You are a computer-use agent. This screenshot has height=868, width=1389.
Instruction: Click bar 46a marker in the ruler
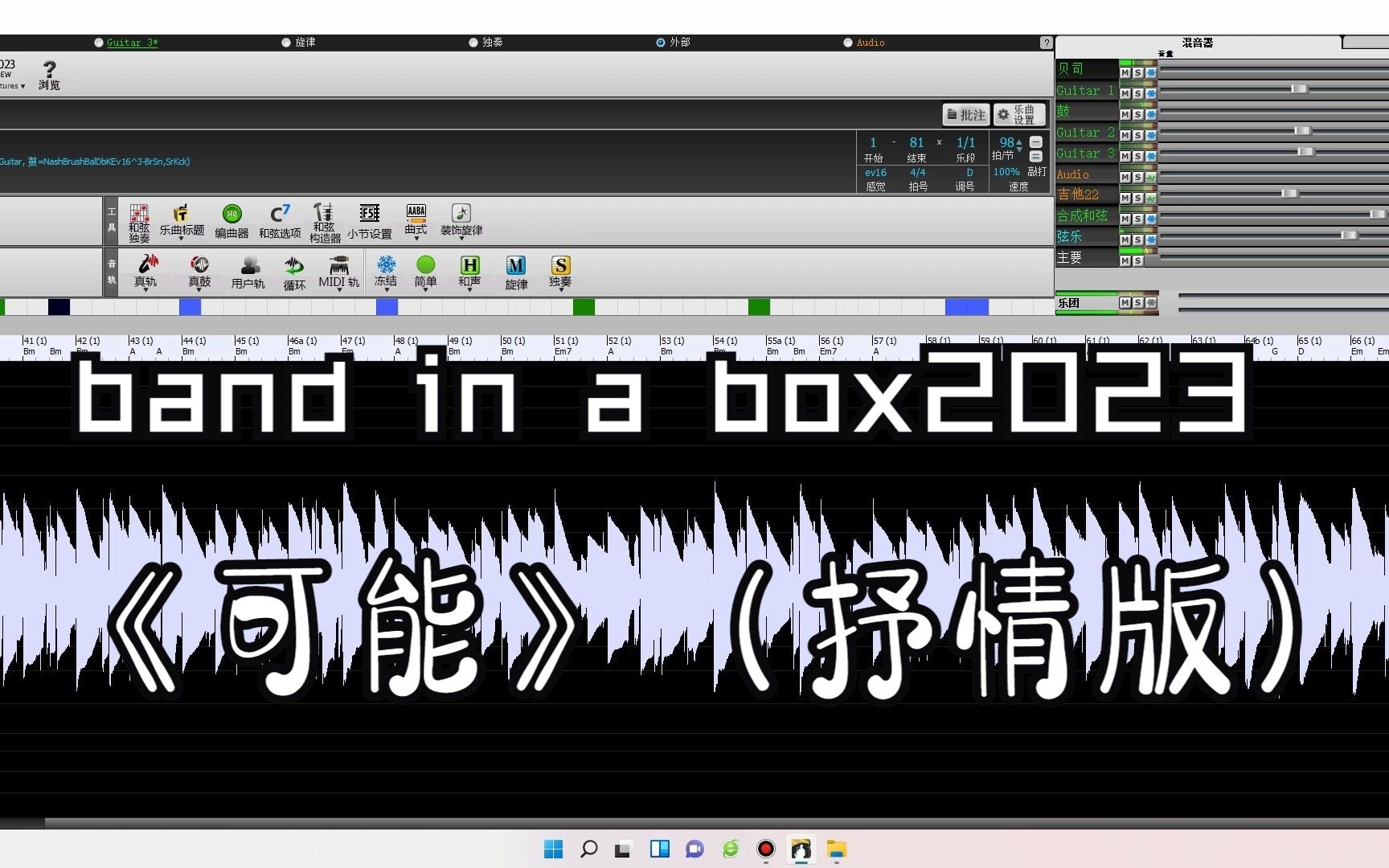[302, 341]
